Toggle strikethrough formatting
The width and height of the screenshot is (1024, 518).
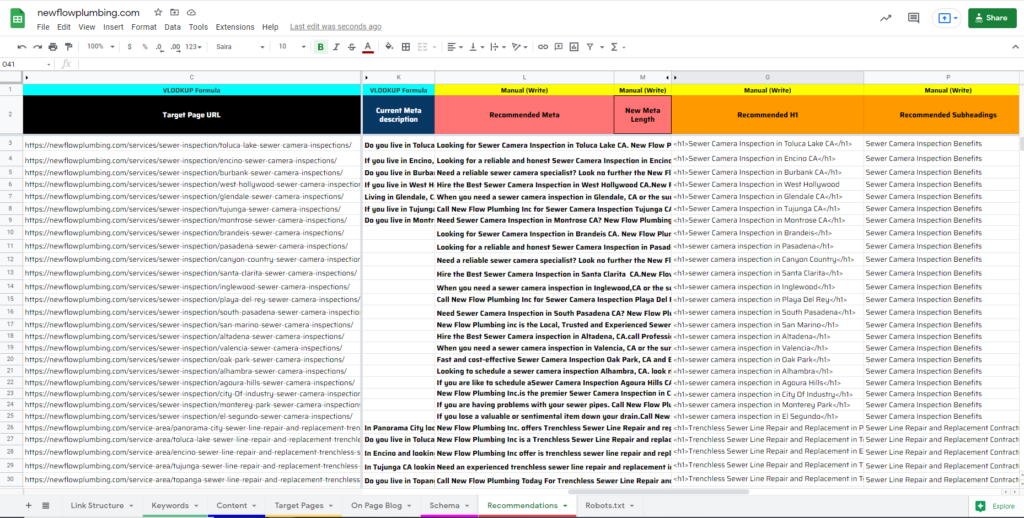coord(352,47)
